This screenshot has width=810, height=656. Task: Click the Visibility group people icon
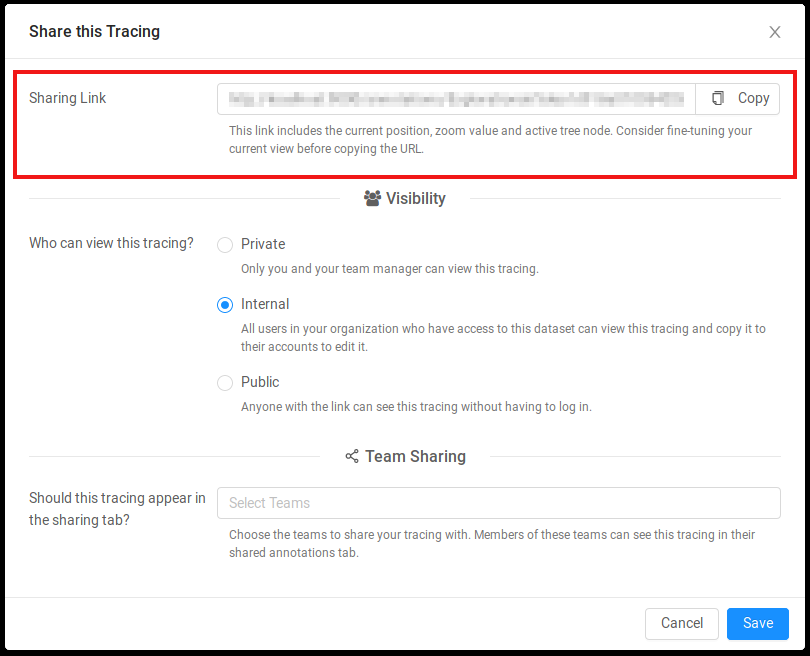[372, 198]
